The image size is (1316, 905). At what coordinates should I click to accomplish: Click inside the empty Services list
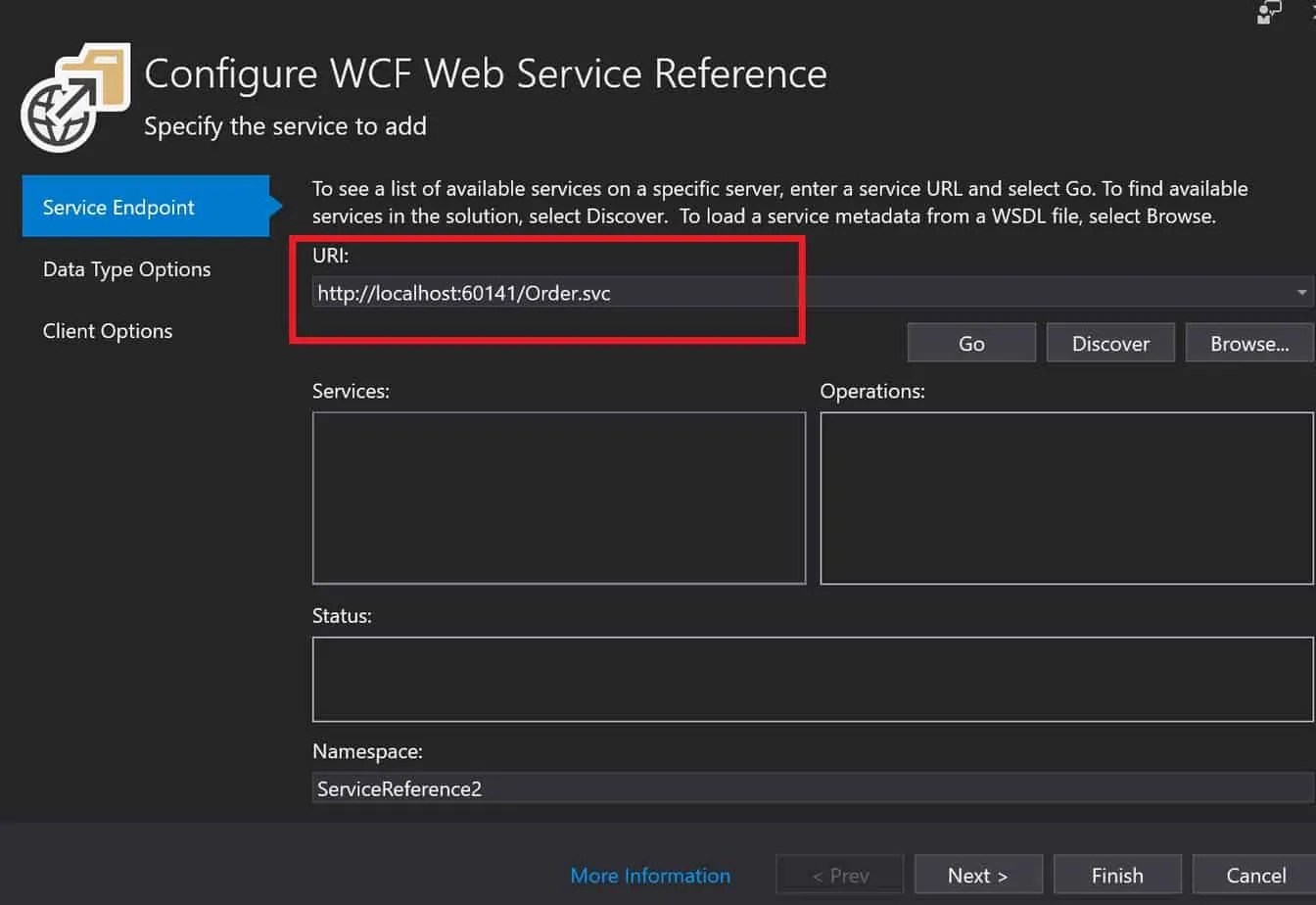[x=559, y=498]
